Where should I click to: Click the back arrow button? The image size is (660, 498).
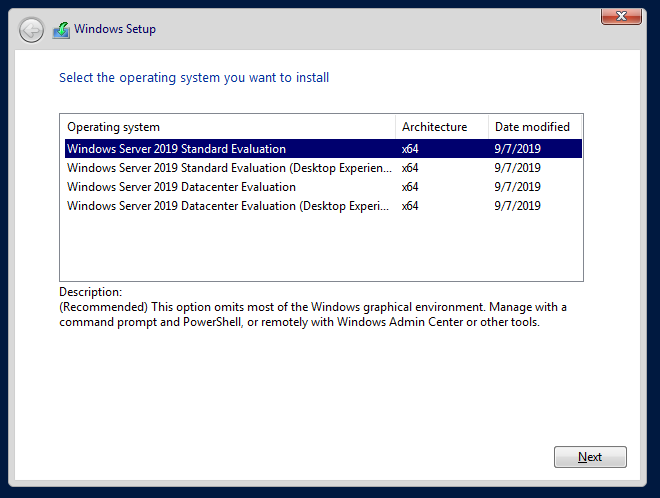pos(31,30)
